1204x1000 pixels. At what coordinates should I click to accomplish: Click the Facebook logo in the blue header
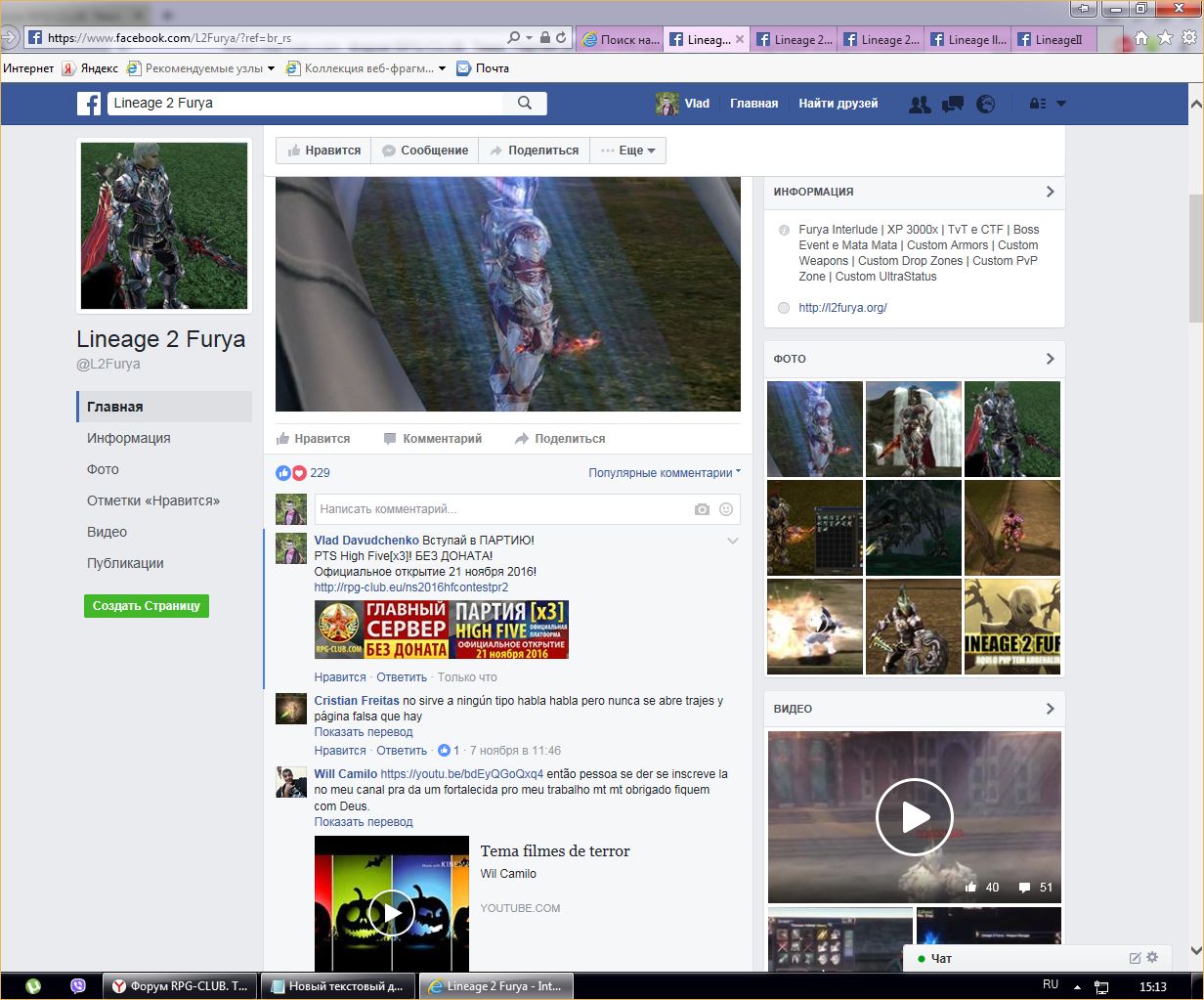[x=89, y=103]
